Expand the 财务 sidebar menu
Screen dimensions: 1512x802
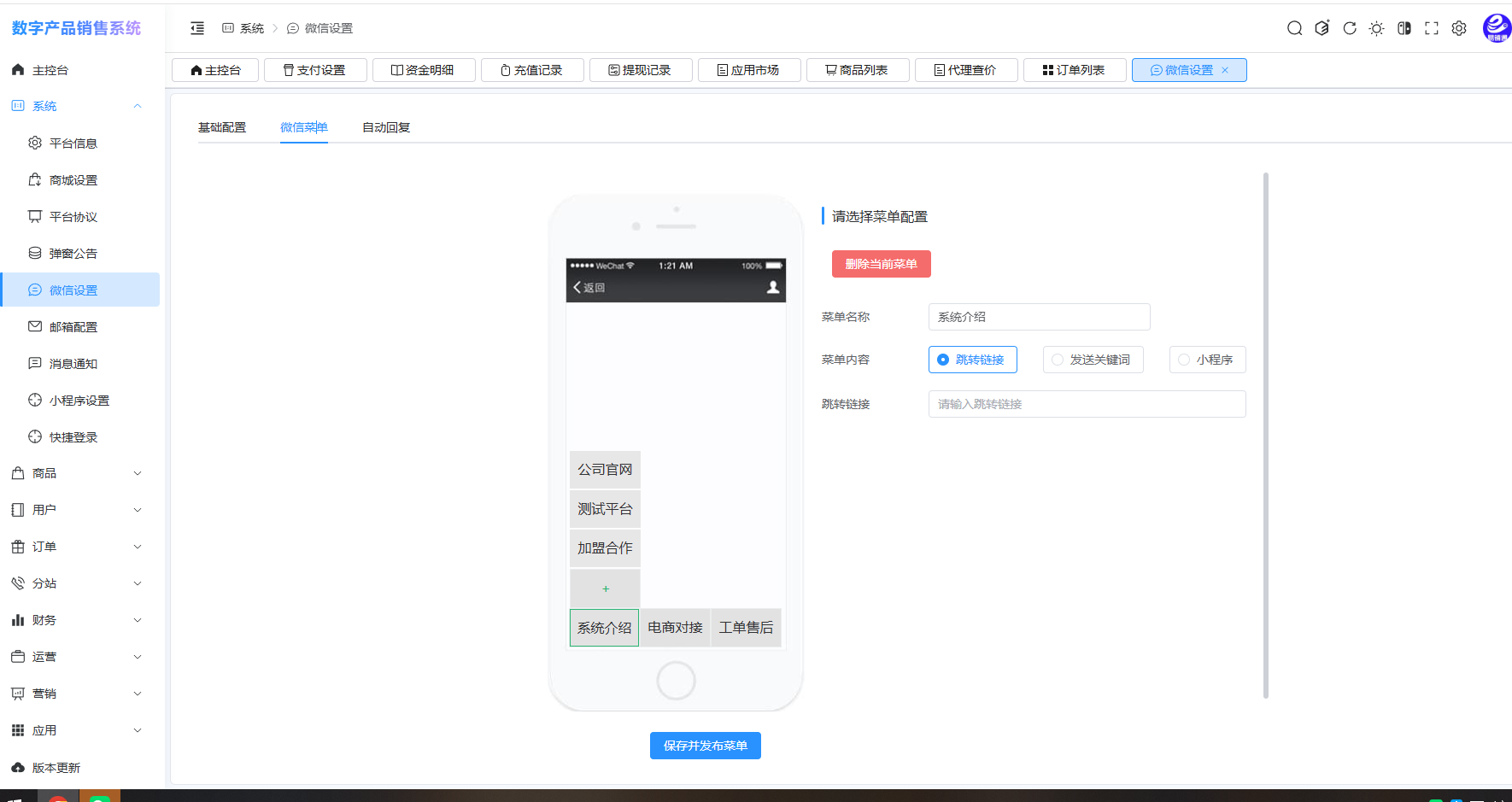point(77,620)
